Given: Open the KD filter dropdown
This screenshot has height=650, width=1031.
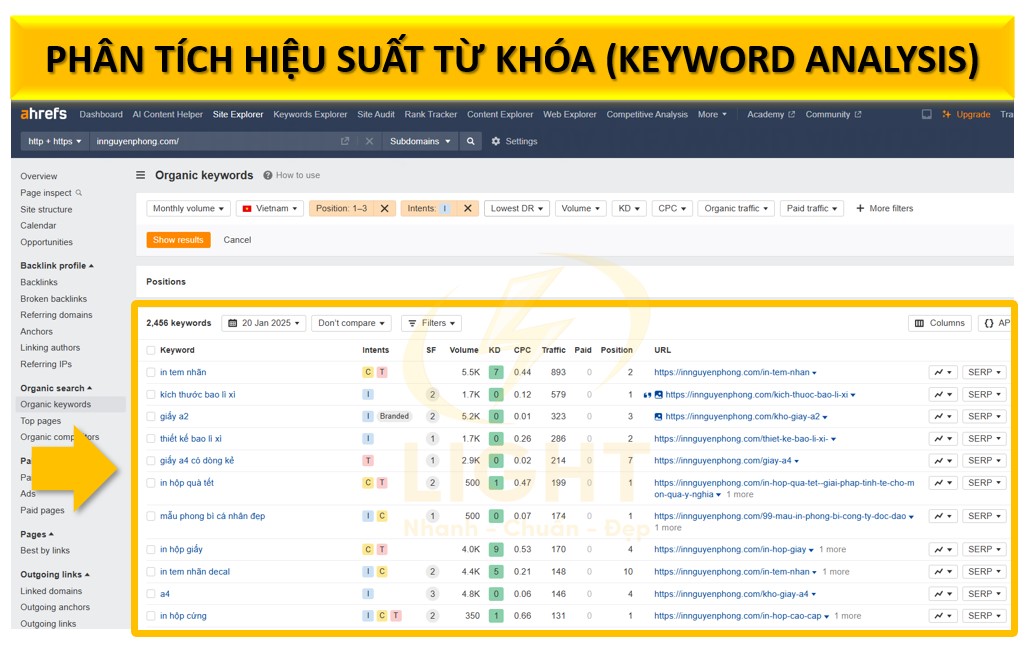Looking at the screenshot, I should pos(629,208).
